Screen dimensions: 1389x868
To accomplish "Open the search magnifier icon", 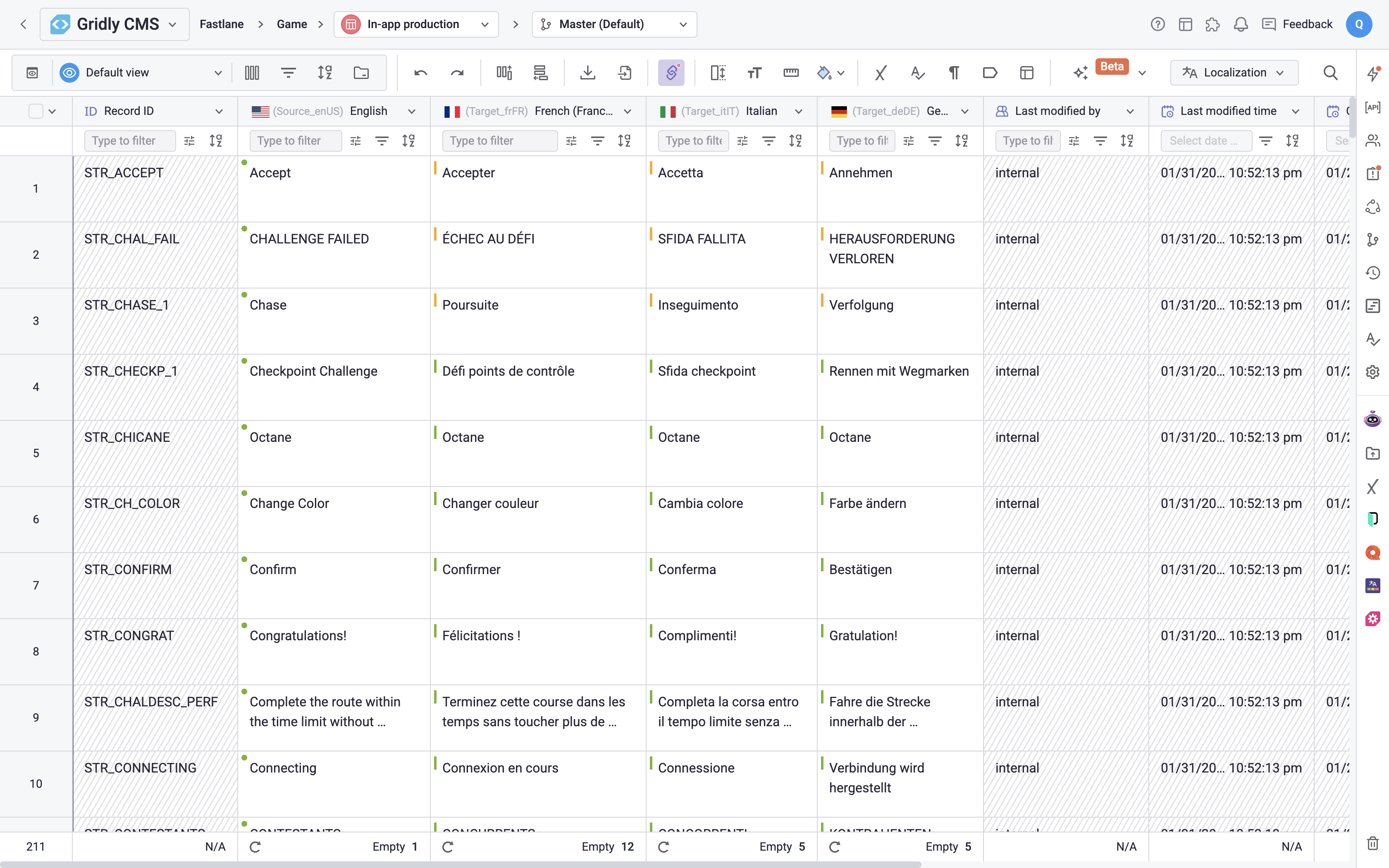I will 1330,73.
